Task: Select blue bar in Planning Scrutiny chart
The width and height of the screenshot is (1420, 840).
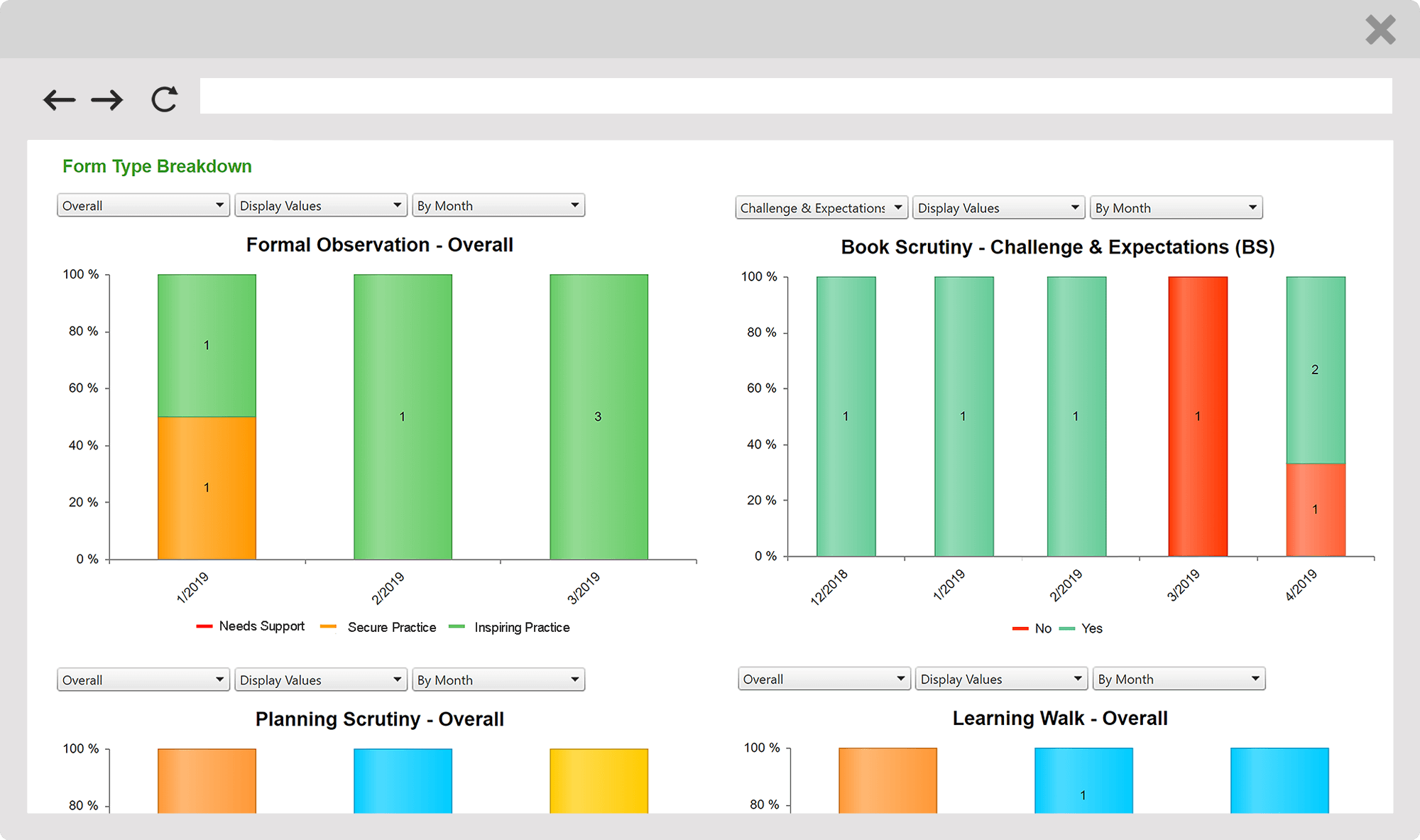Action: (403, 781)
